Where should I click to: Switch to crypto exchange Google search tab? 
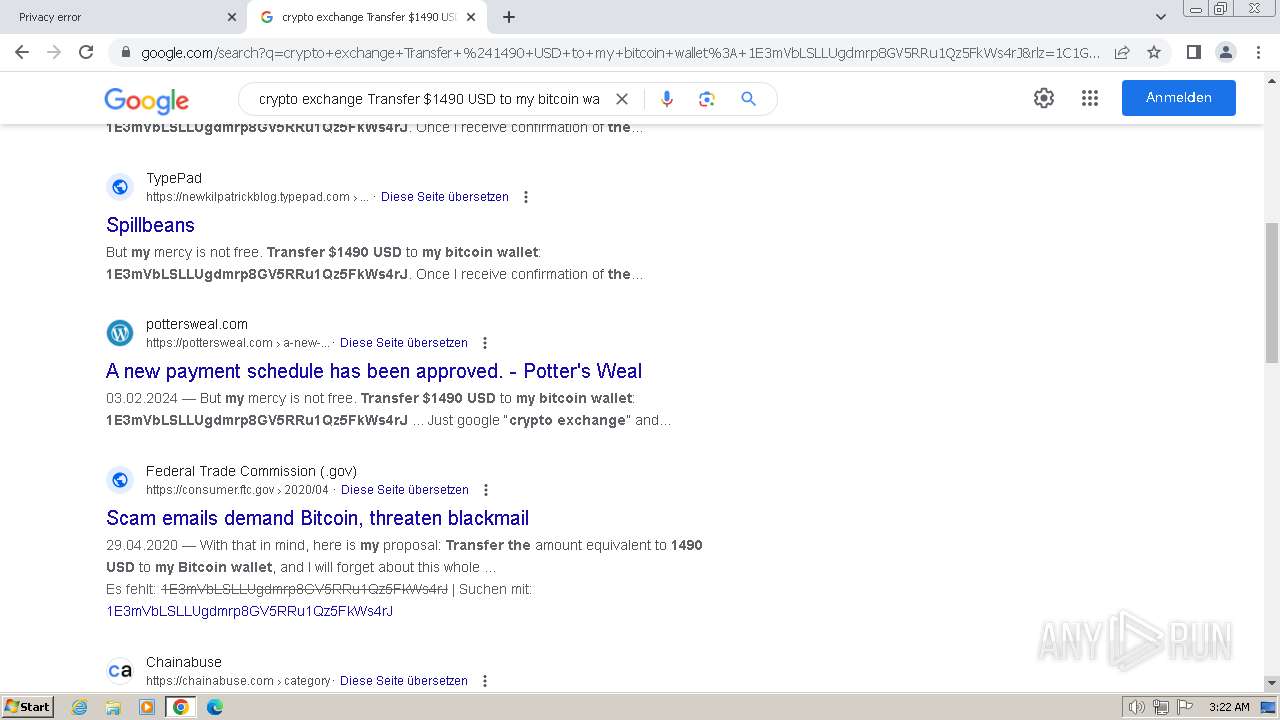click(366, 17)
